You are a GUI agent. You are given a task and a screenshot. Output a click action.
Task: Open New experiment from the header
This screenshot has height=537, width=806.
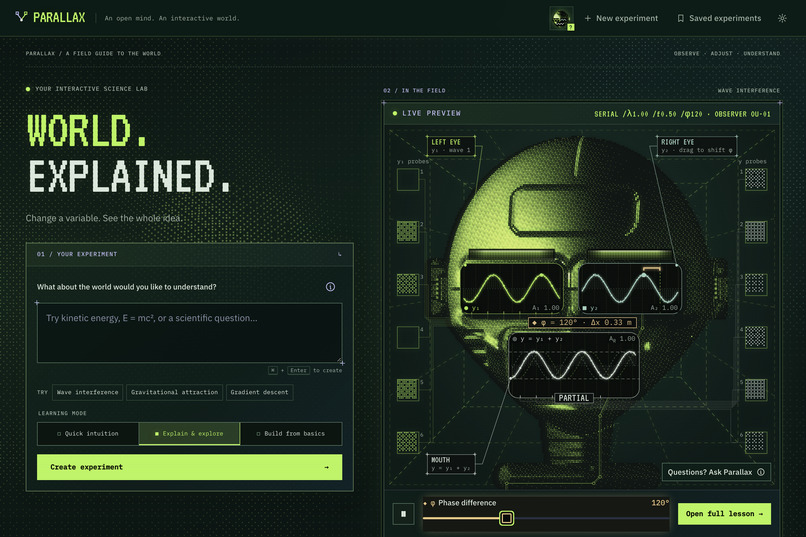[621, 18]
